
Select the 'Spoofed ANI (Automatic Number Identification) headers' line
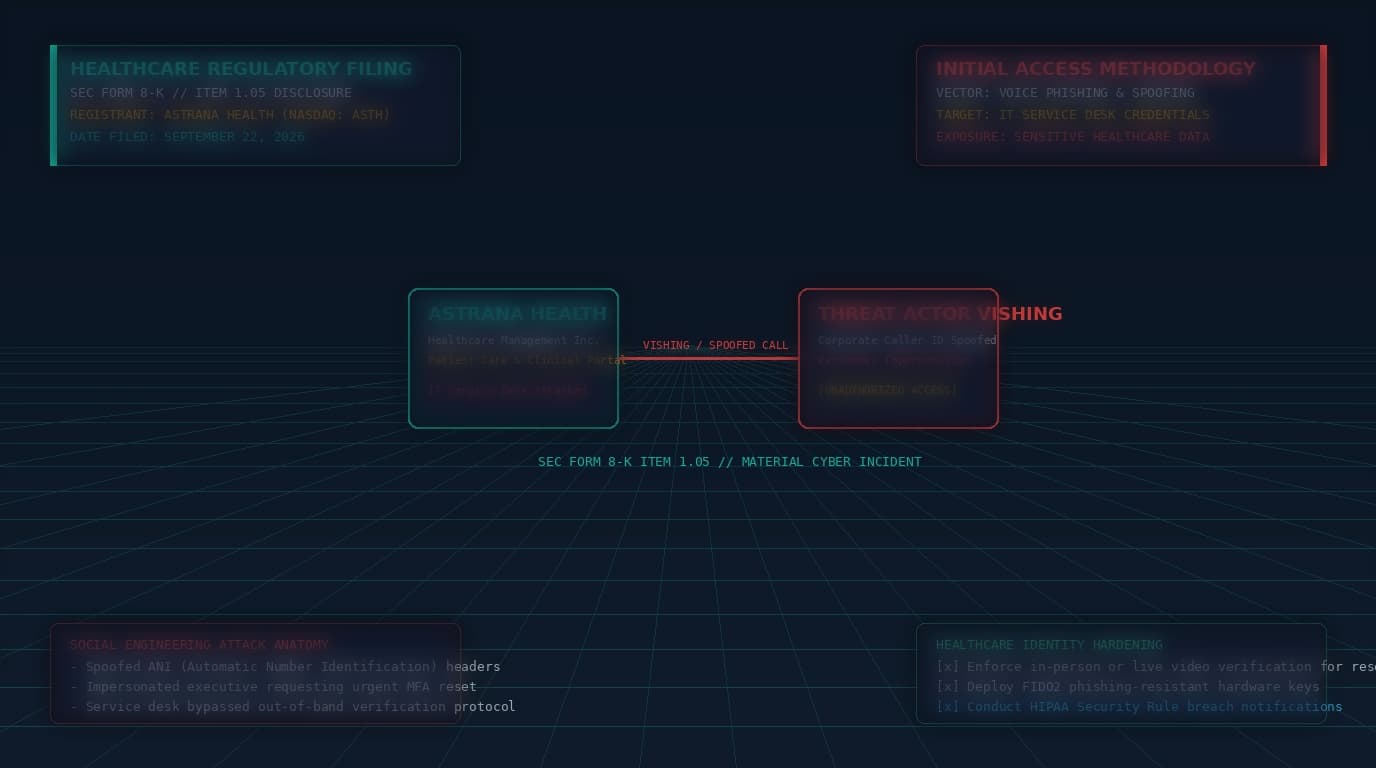click(285, 667)
